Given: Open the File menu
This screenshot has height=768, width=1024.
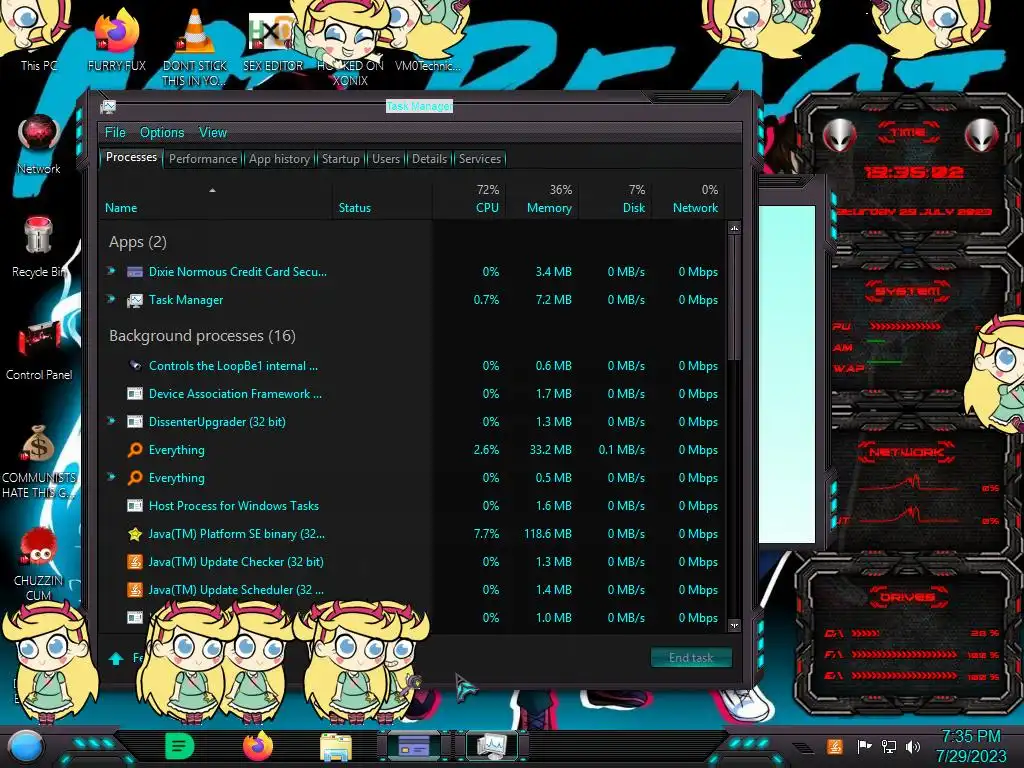Looking at the screenshot, I should click(115, 133).
